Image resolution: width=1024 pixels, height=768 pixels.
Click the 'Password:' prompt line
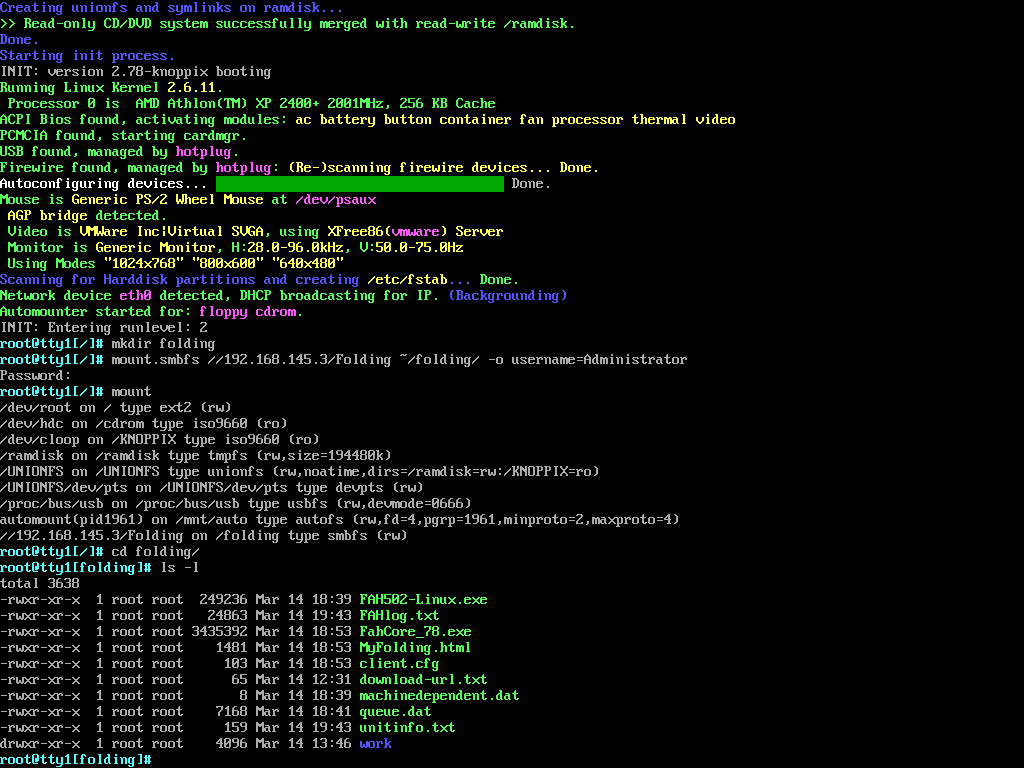[x=36, y=376]
